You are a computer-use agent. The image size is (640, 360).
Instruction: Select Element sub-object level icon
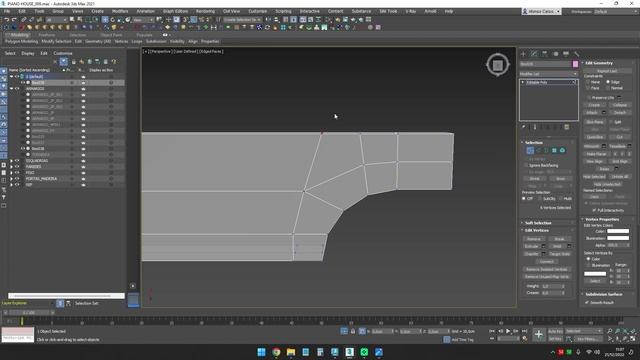pos(562,151)
